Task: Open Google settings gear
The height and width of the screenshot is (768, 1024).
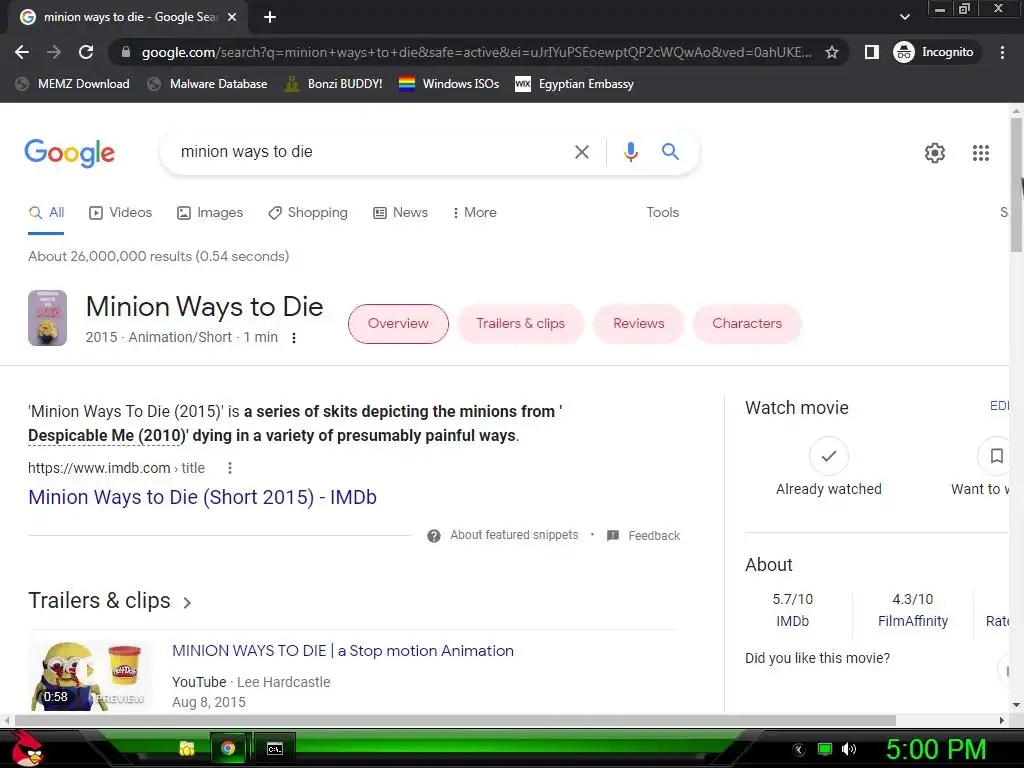Action: click(935, 153)
